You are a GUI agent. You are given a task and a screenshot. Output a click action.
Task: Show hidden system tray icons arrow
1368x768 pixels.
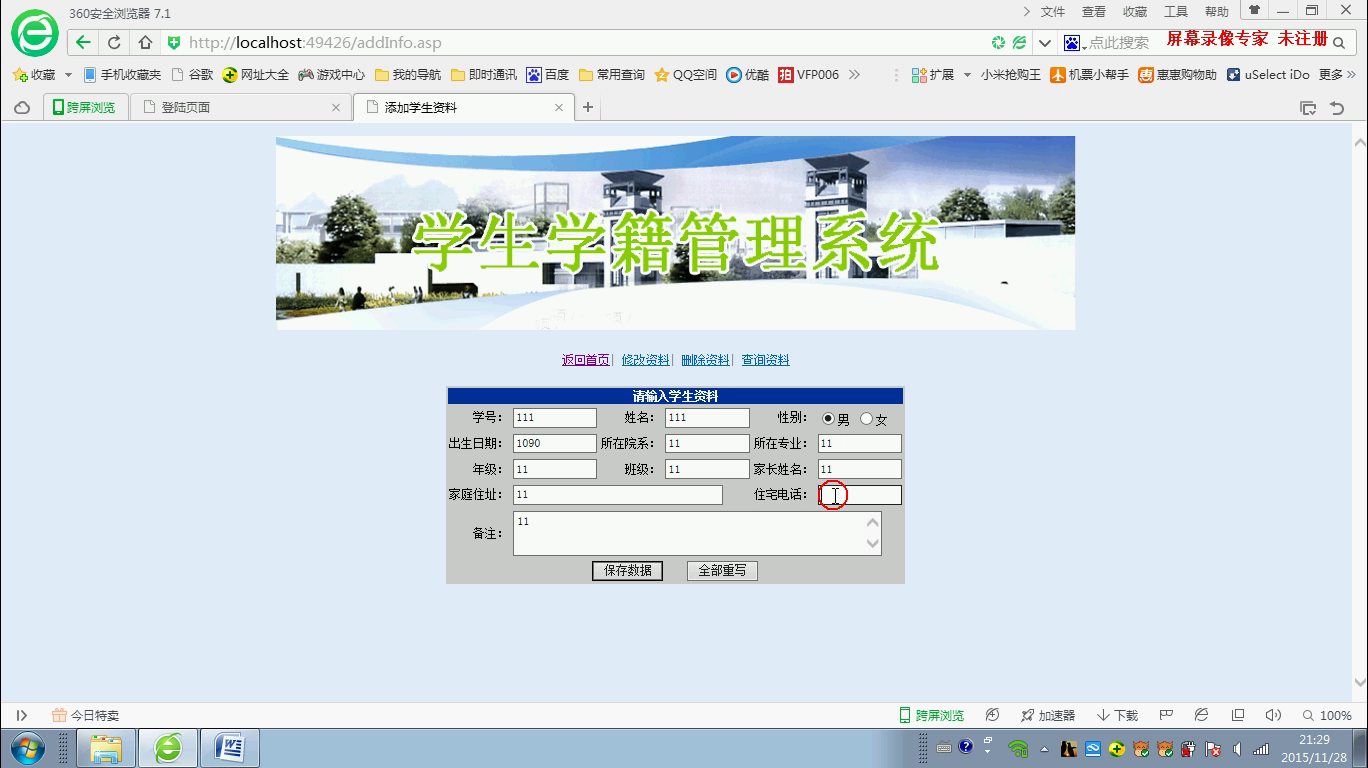(x=1044, y=749)
